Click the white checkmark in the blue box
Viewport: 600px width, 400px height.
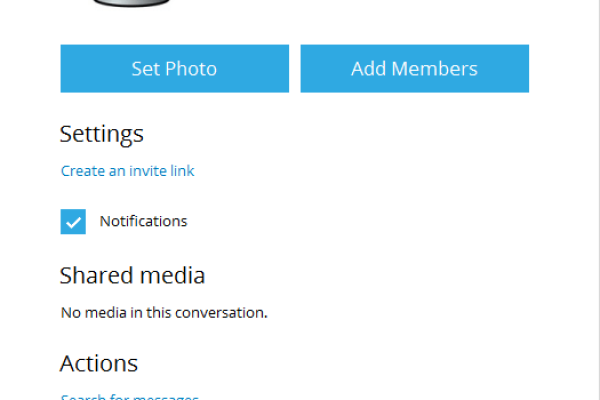pyautogui.click(x=74, y=222)
